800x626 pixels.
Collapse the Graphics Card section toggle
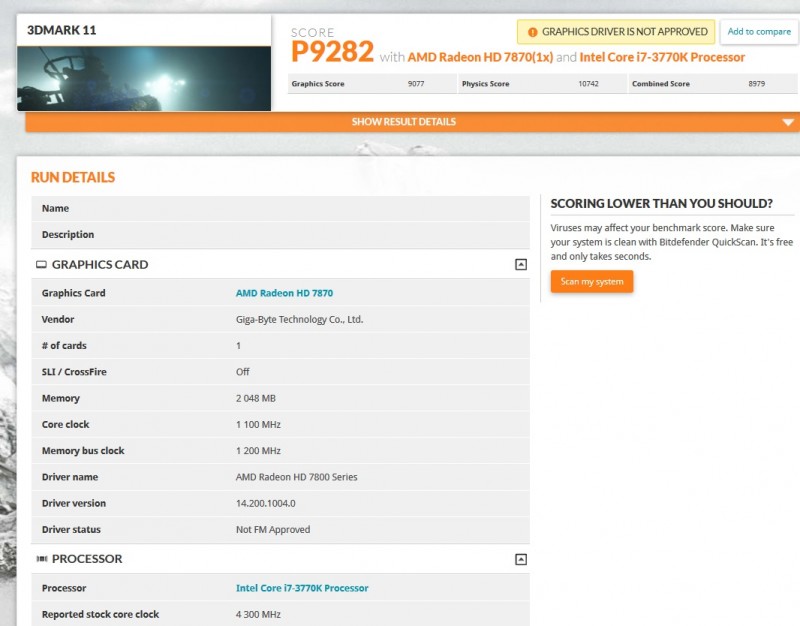coord(520,264)
